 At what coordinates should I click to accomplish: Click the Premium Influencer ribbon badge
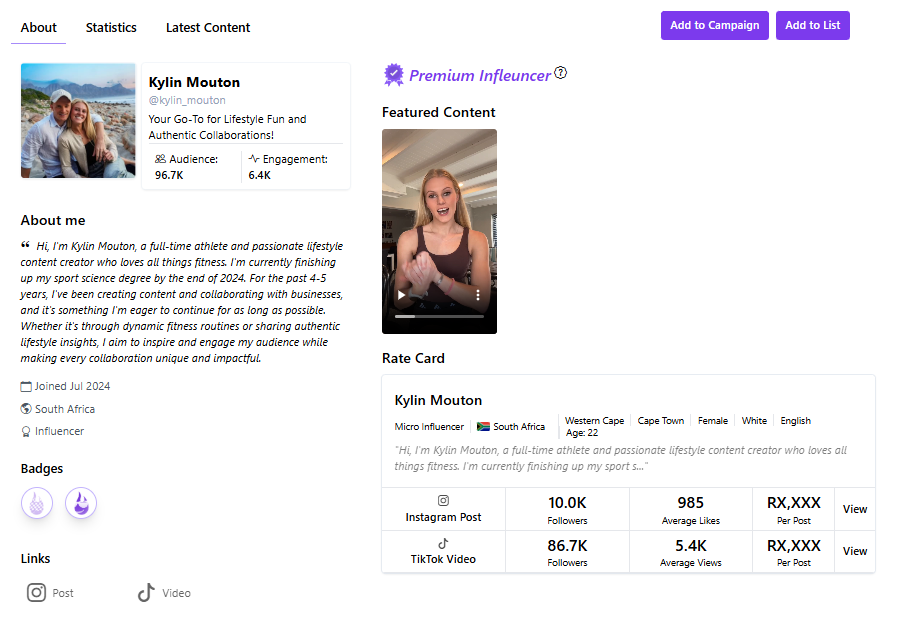[x=393, y=75]
